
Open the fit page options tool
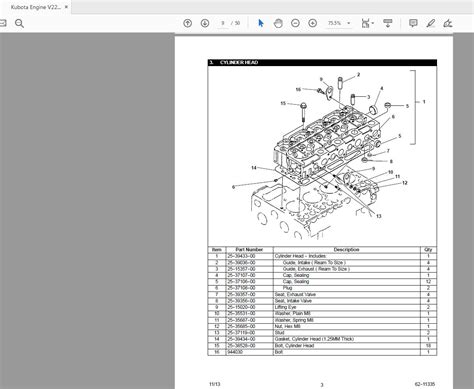tap(365, 23)
